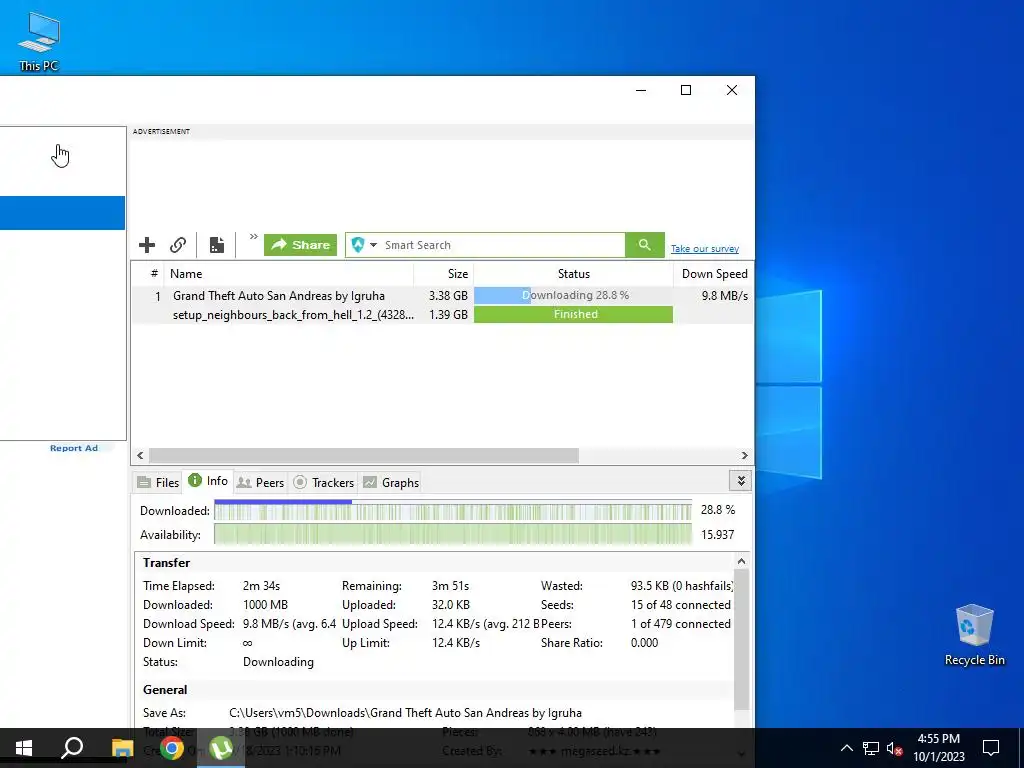The image size is (1024, 768).
Task: Click the Downloading 28.8 % progress bar
Action: point(573,295)
